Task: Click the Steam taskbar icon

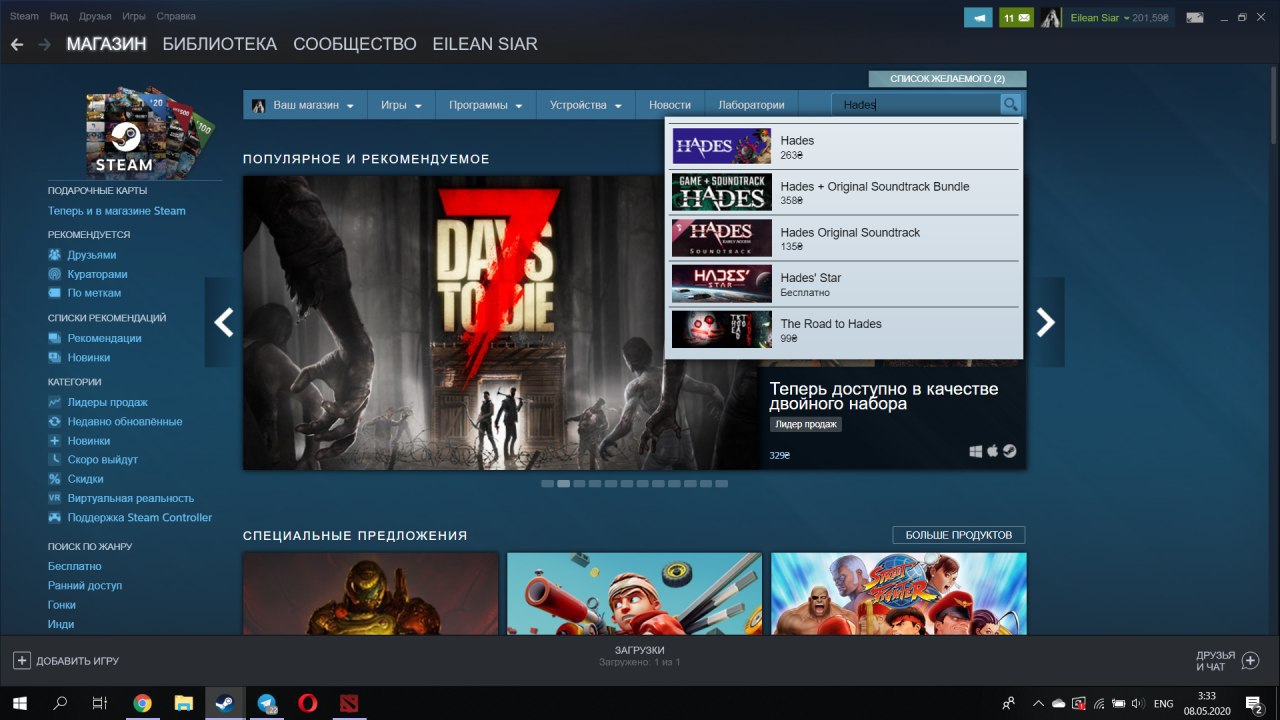Action: (224, 703)
